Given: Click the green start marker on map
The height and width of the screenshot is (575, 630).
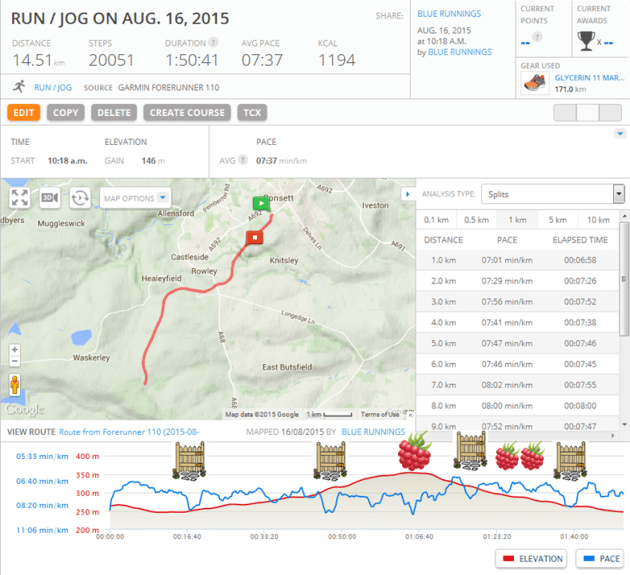Looking at the screenshot, I should tap(260, 203).
